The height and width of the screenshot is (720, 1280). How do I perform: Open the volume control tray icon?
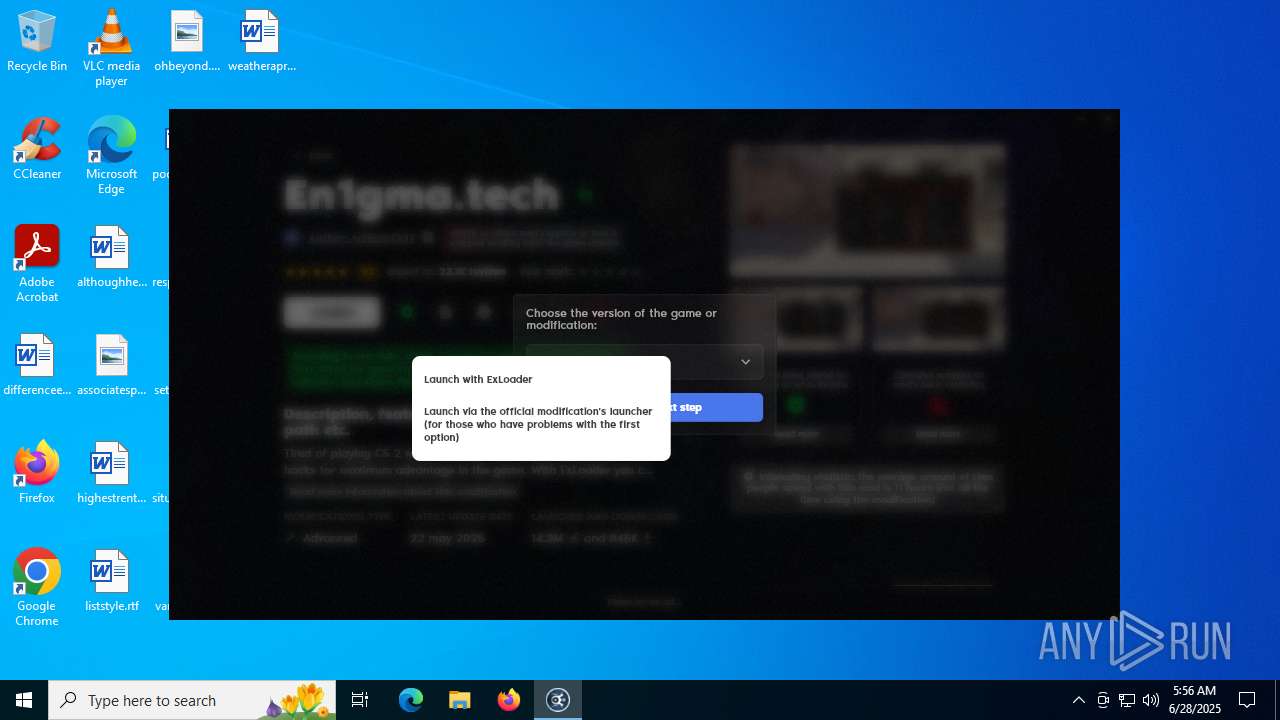click(x=1151, y=700)
